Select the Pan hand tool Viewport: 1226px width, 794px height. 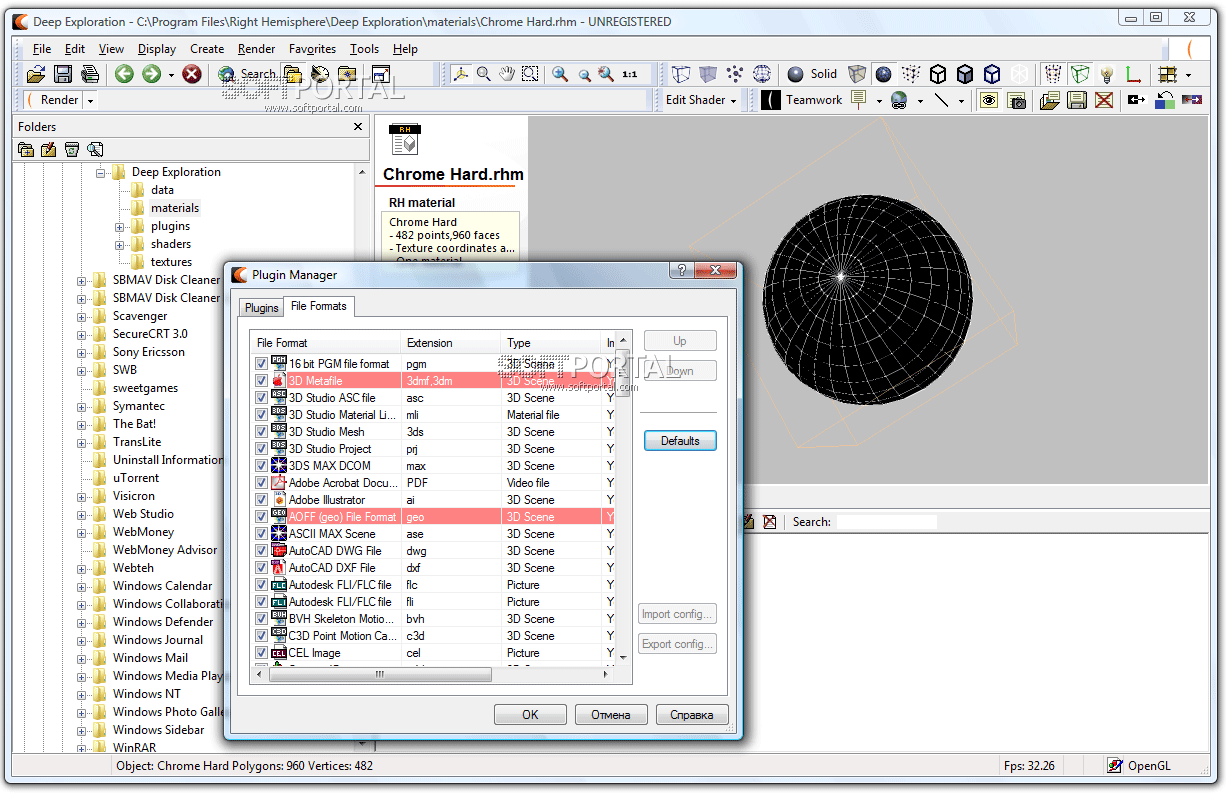pos(507,74)
